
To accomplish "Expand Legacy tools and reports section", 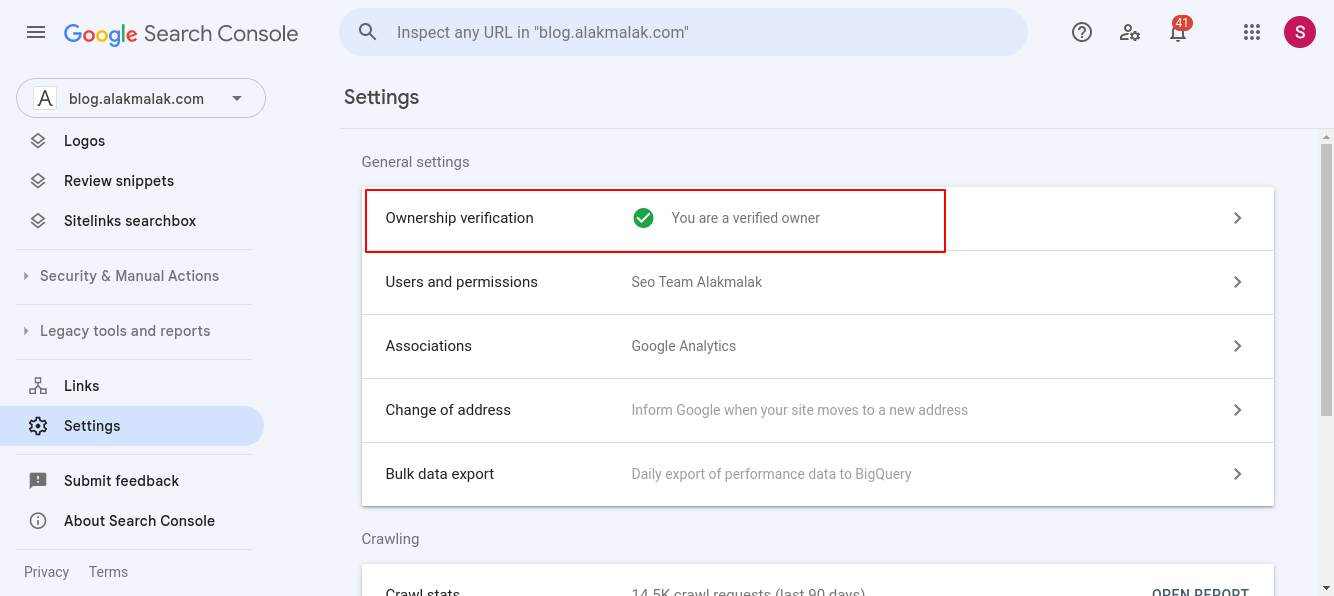I will (x=125, y=330).
